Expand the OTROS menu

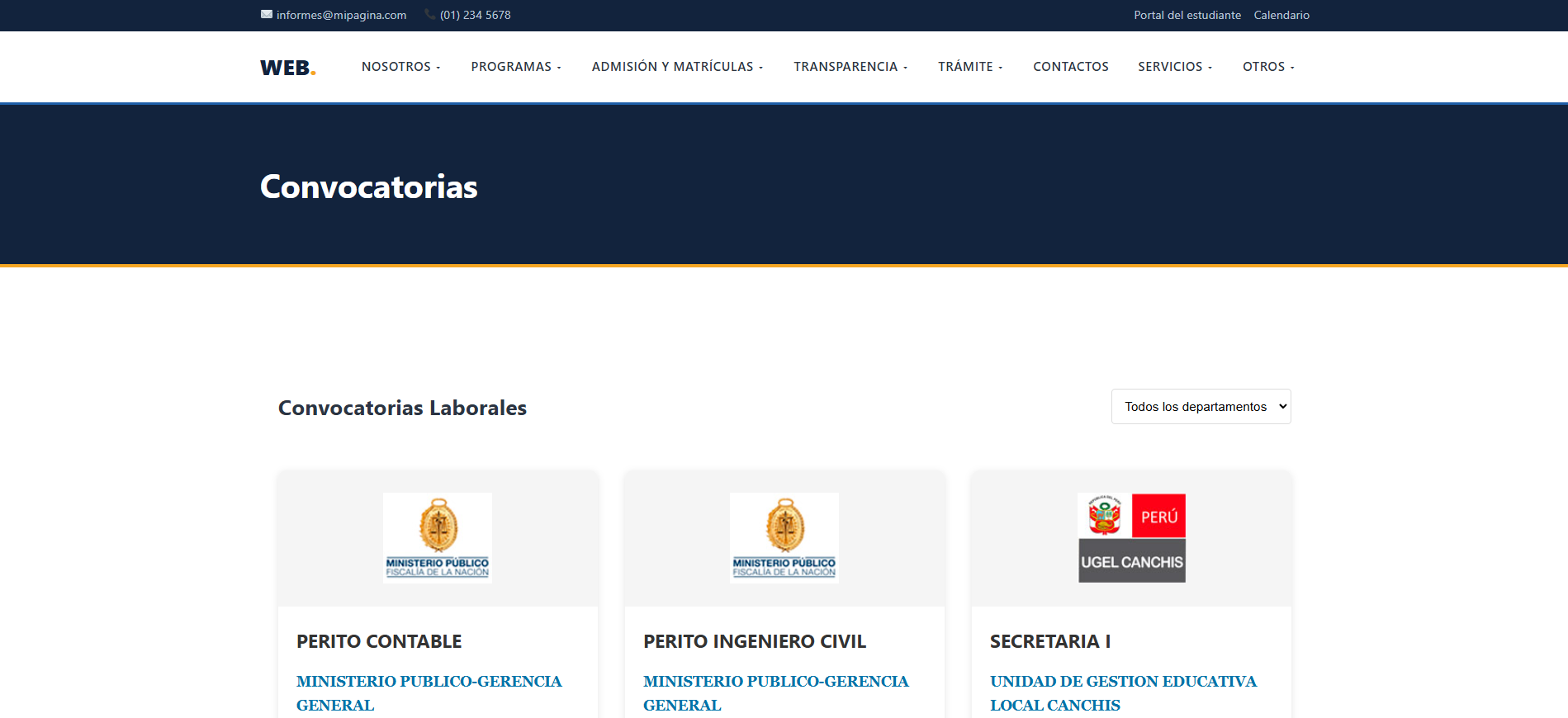click(x=1268, y=67)
